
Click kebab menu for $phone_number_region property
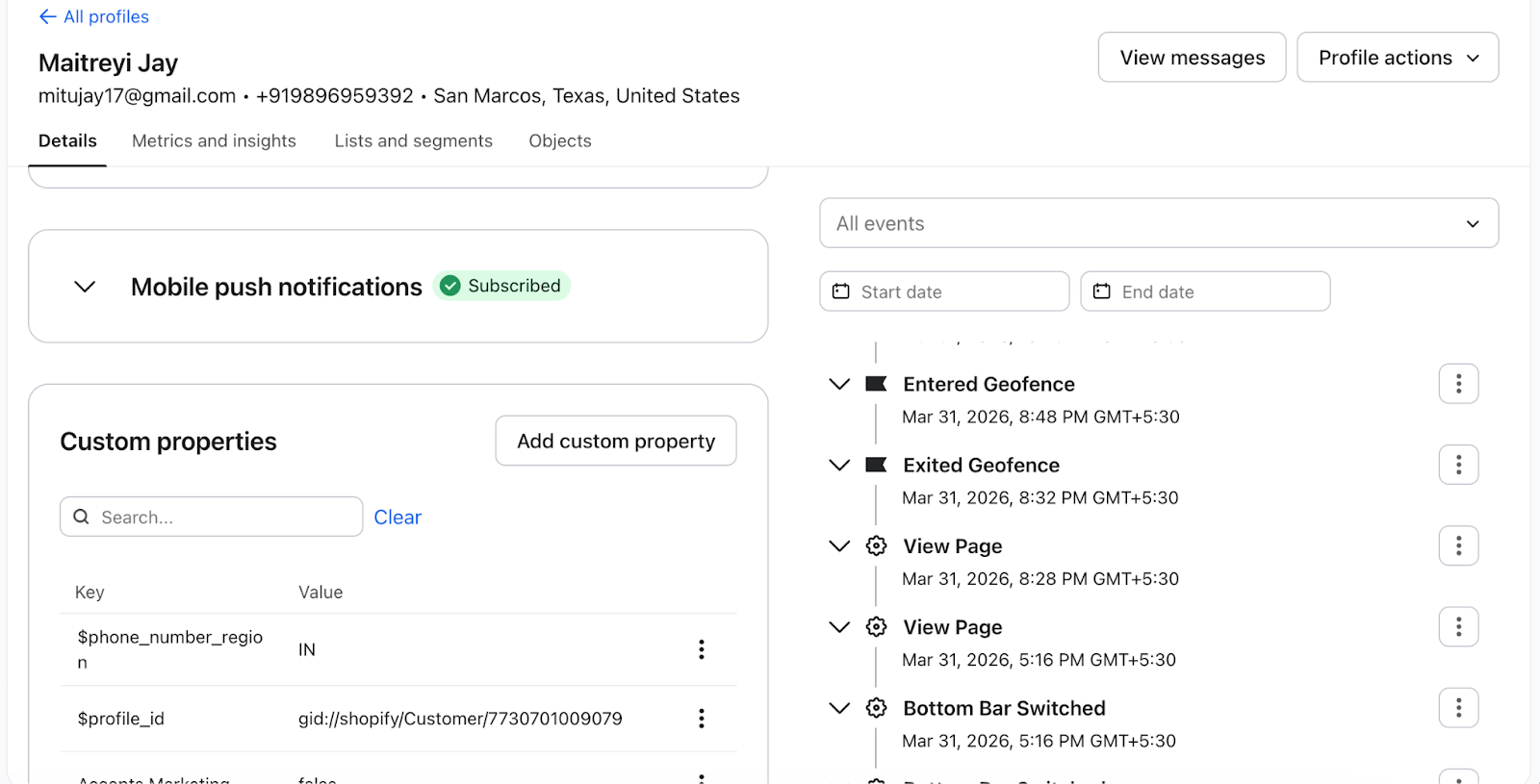coord(702,649)
